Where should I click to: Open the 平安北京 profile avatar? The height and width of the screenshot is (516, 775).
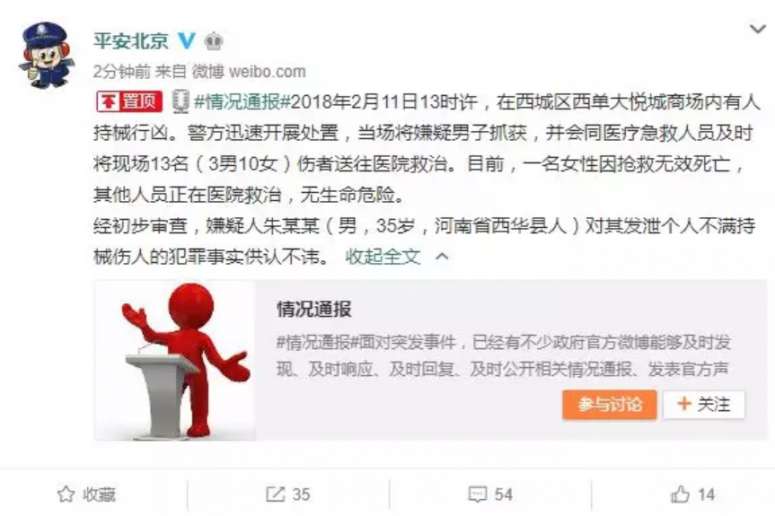(46, 55)
